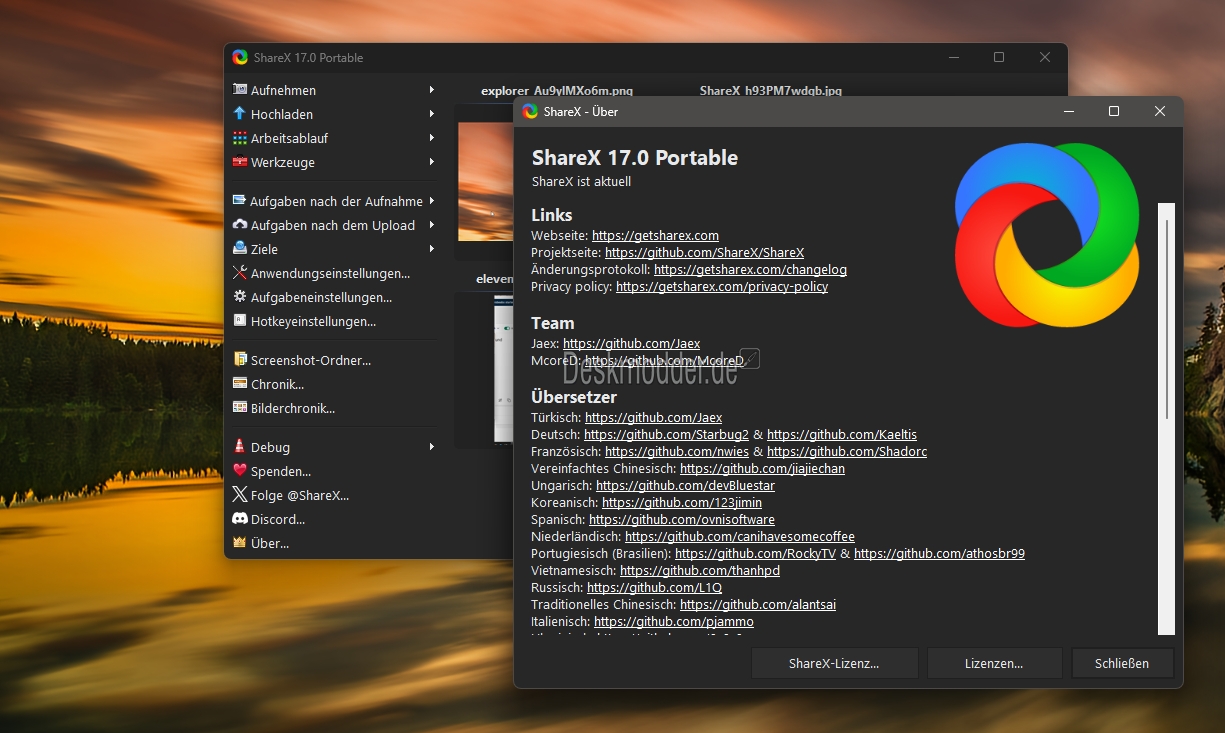Viewport: 1225px width, 733px height.
Task: Select the explorer_Au9ylMXo6m.png thumbnail in ShareX window
Action: coord(485,182)
